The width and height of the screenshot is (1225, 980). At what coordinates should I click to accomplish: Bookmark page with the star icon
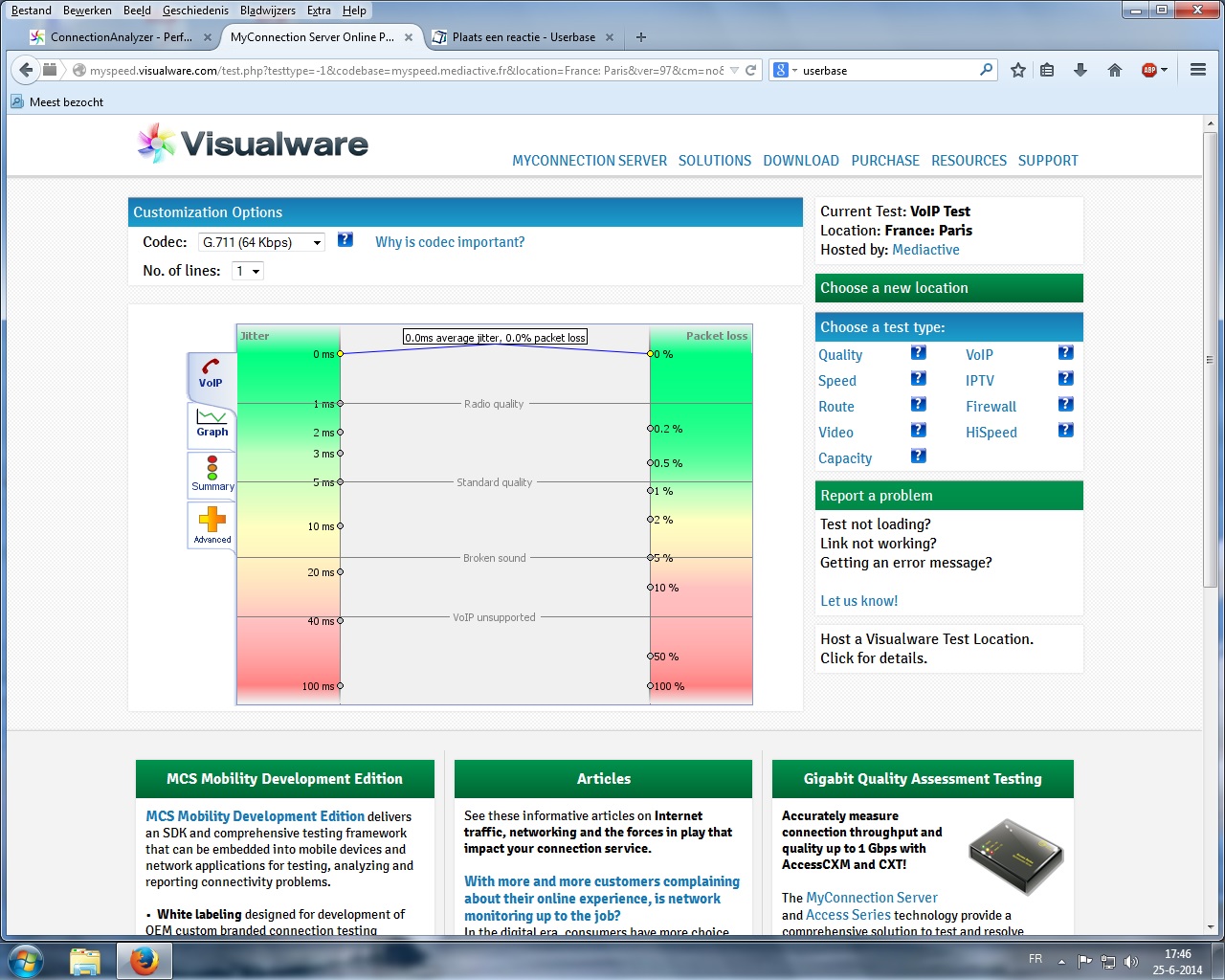(x=1018, y=70)
